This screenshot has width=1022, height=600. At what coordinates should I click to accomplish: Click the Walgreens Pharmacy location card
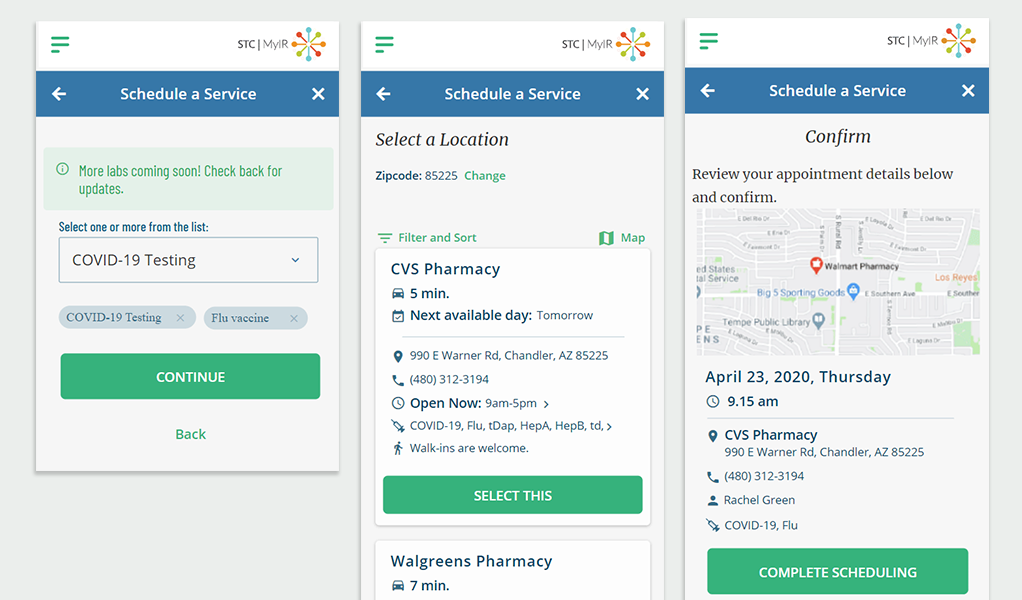(512, 572)
